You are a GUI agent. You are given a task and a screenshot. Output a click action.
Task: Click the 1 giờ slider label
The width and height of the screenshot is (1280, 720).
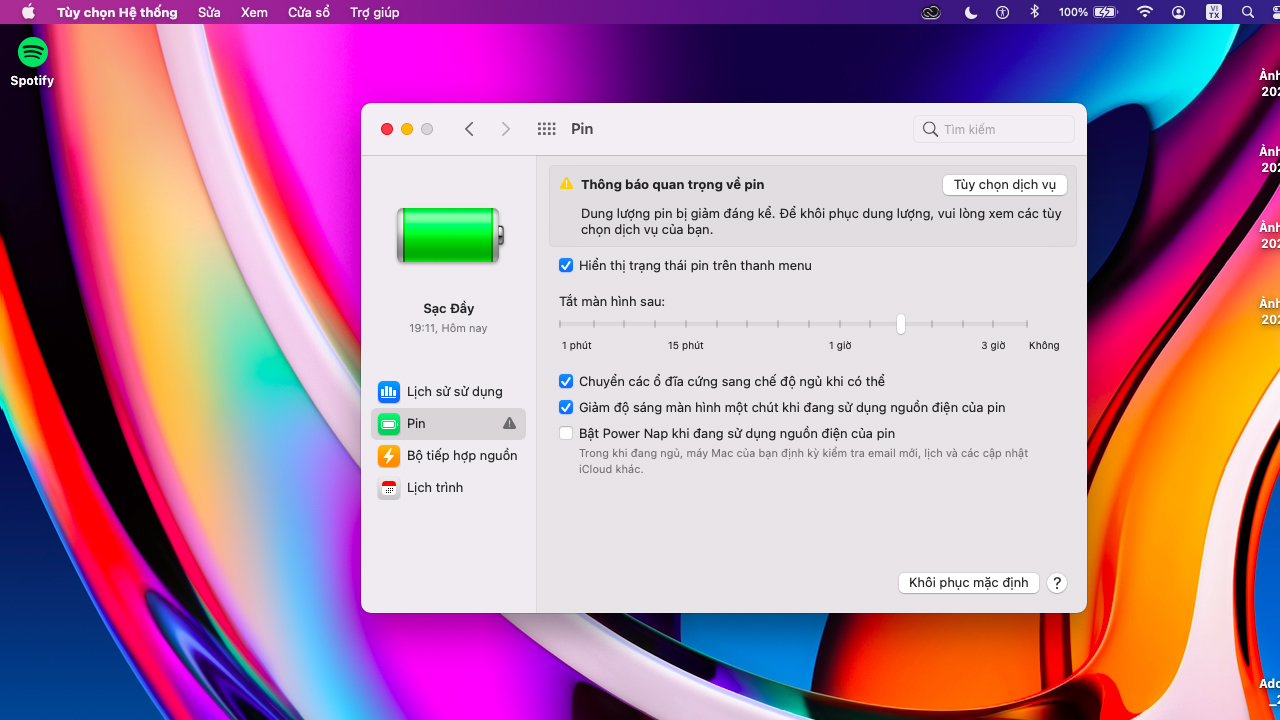840,346
